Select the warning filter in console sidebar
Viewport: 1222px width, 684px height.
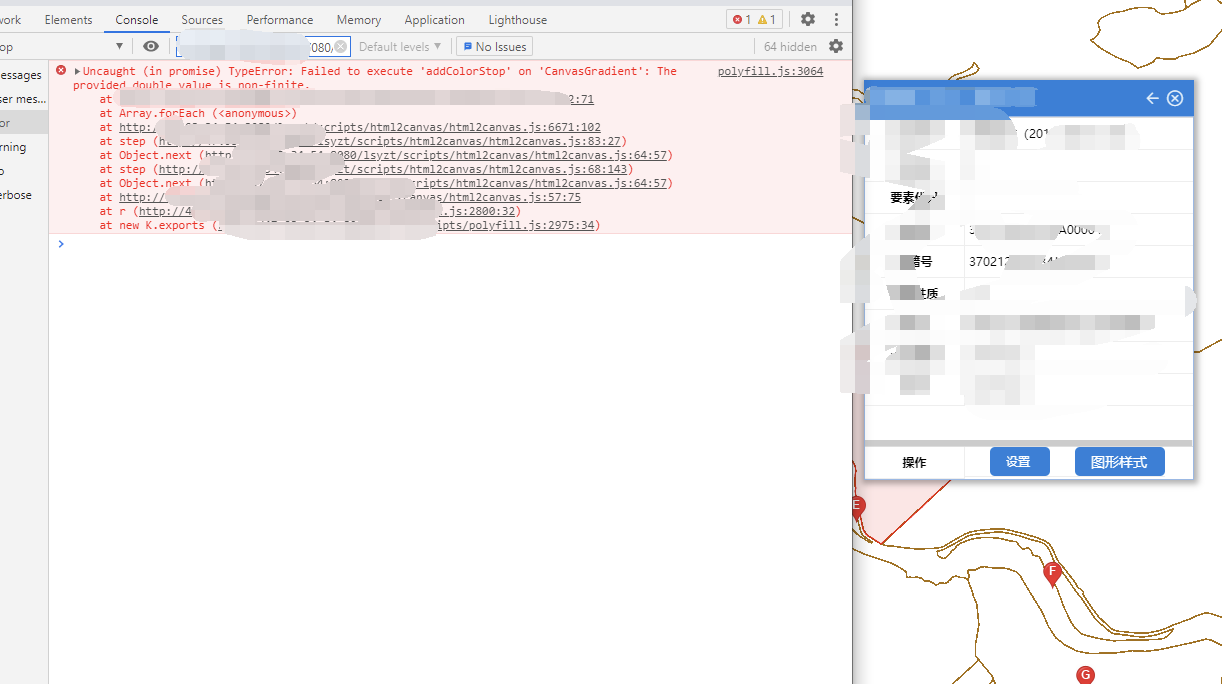(24, 147)
